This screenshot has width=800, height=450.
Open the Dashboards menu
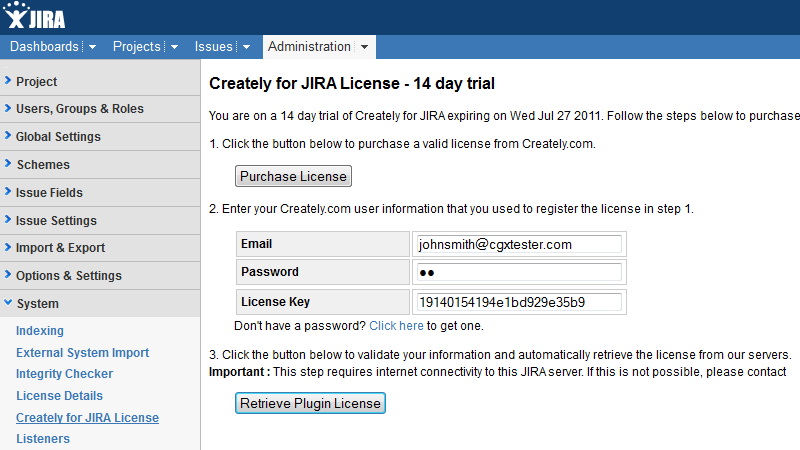coord(44,46)
